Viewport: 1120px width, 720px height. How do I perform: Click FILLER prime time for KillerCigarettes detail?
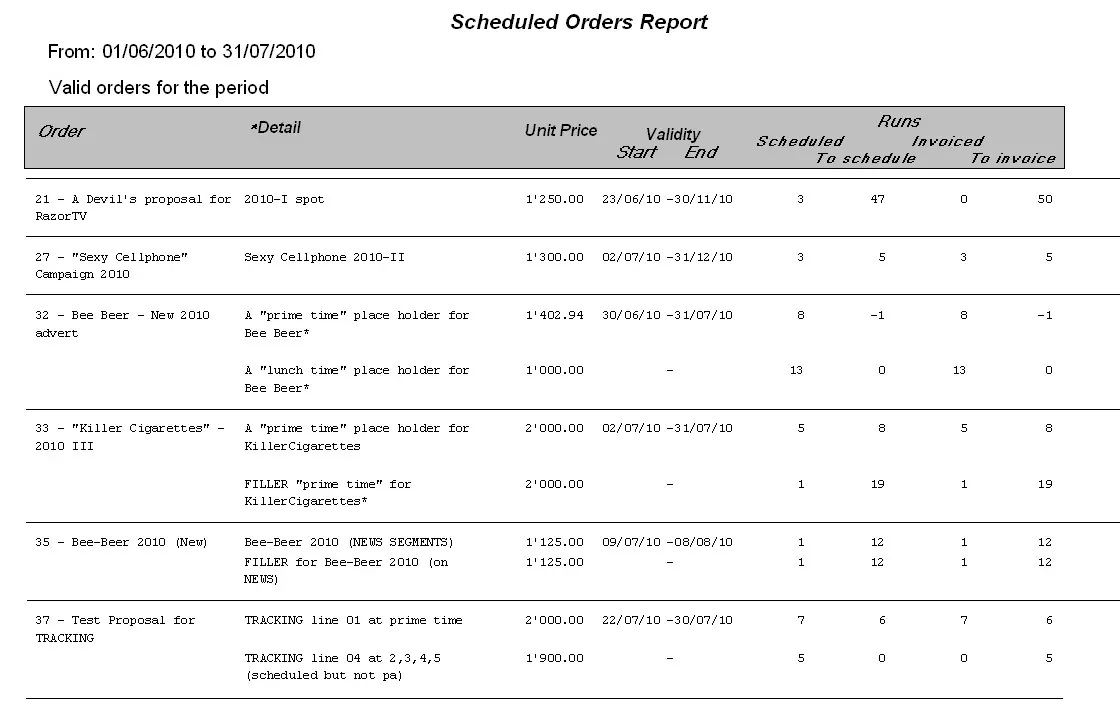[x=328, y=492]
